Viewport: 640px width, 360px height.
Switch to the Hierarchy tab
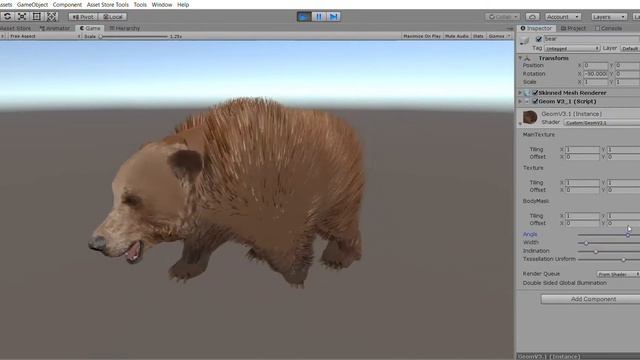click(125, 28)
